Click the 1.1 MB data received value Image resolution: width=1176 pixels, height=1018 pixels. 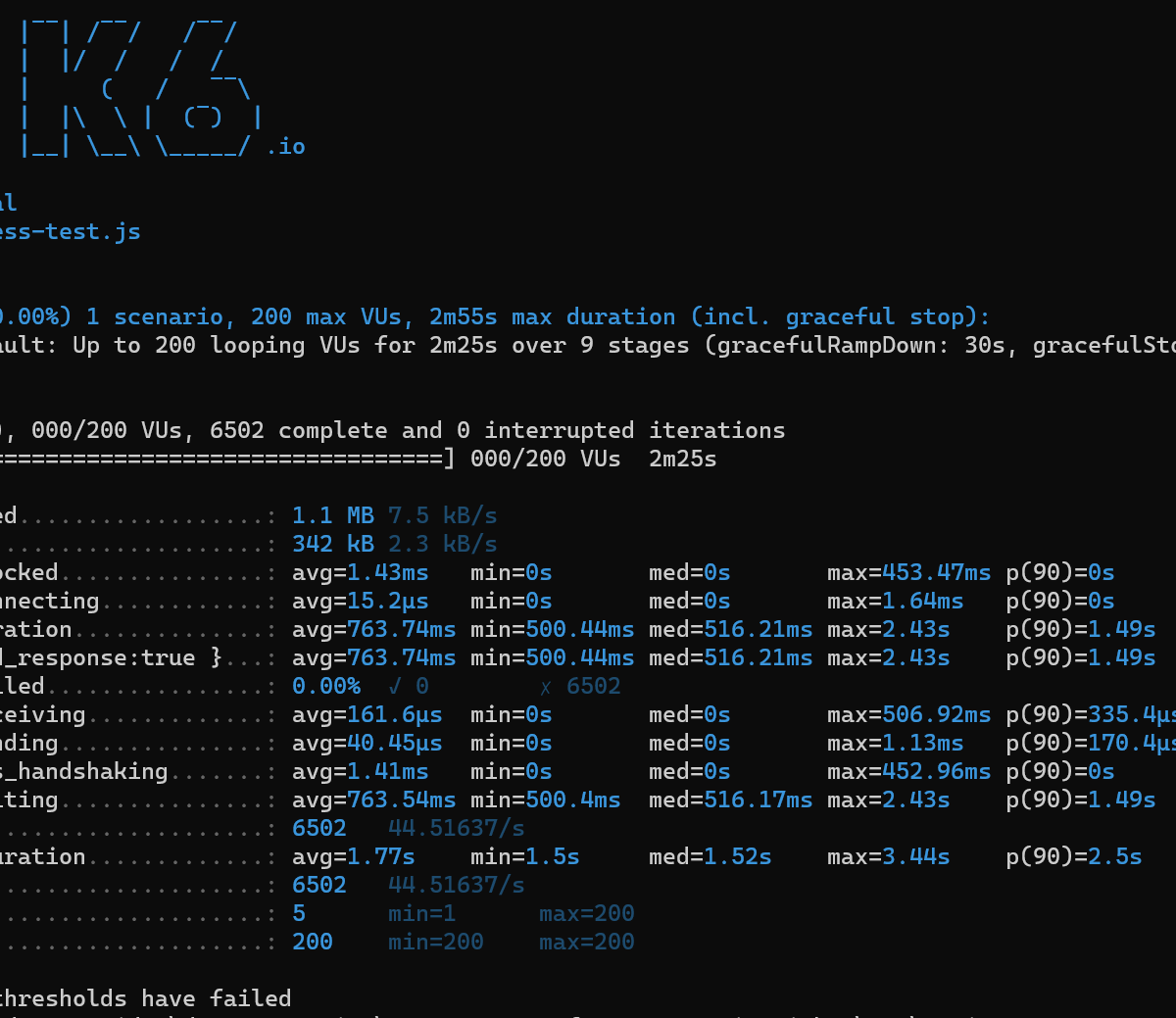point(332,515)
